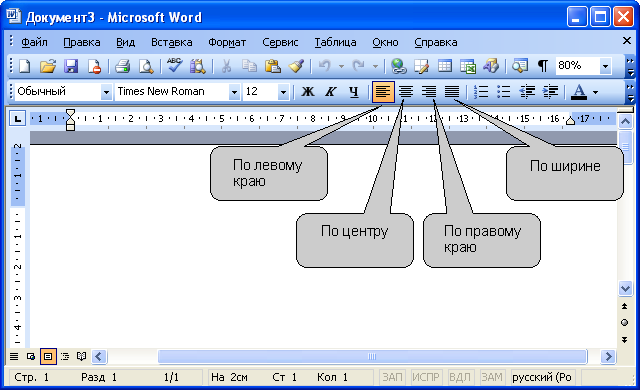Expand redo history dropdown arrow
This screenshot has width=640, height=390.
(375, 66)
